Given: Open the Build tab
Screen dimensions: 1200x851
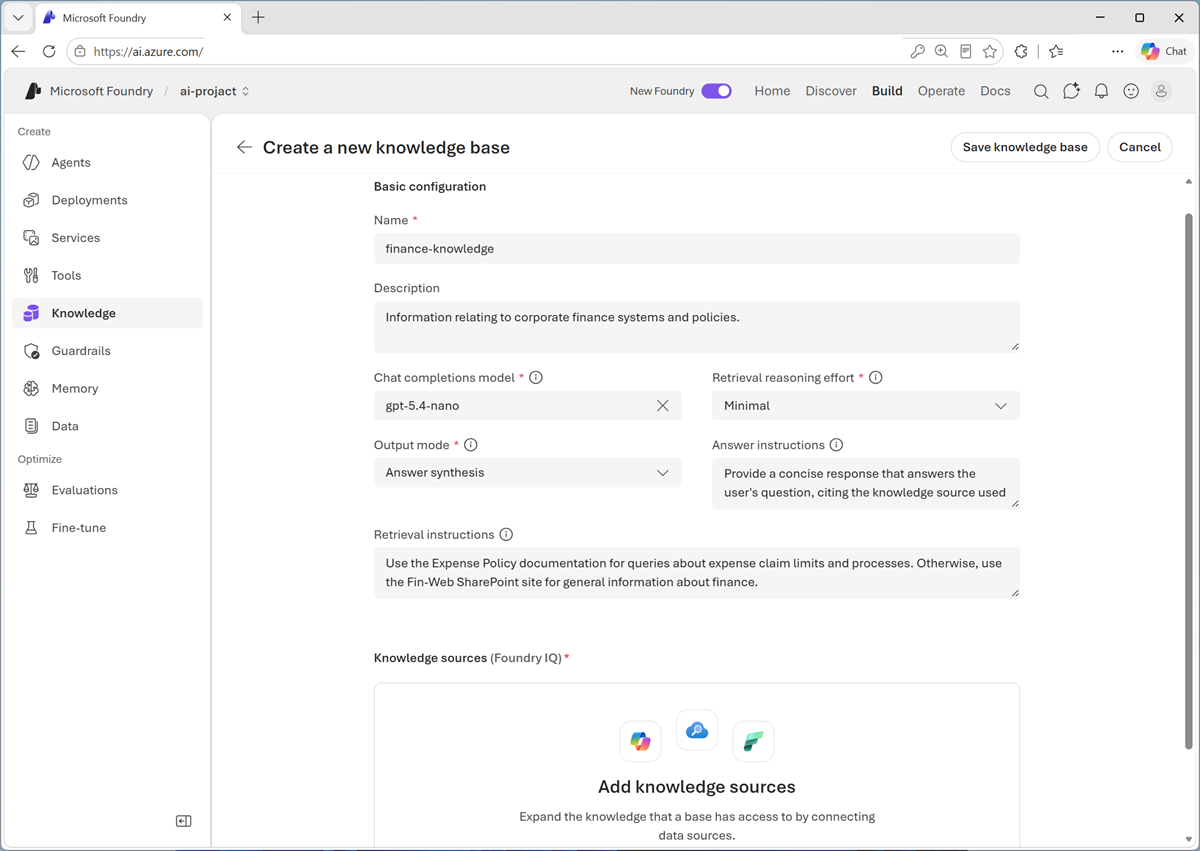Looking at the screenshot, I should pyautogui.click(x=887, y=91).
